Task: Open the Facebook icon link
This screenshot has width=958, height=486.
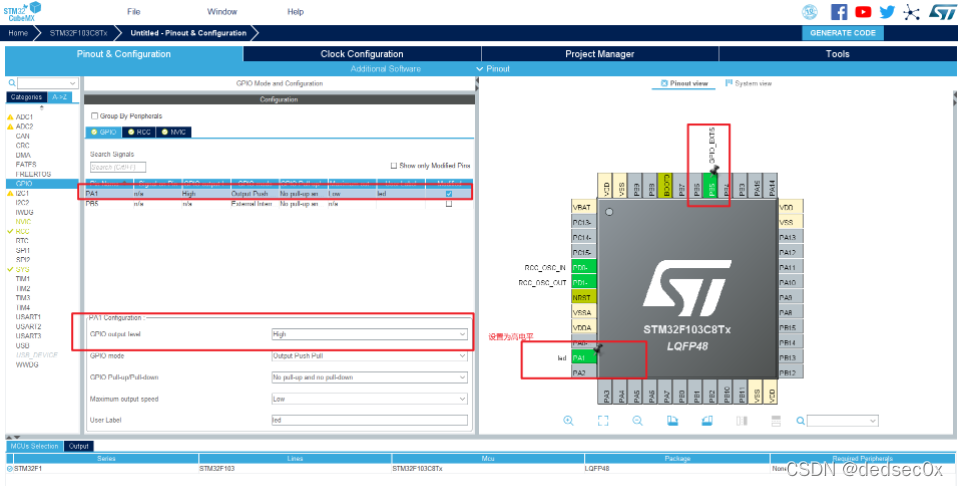Action: coord(839,12)
